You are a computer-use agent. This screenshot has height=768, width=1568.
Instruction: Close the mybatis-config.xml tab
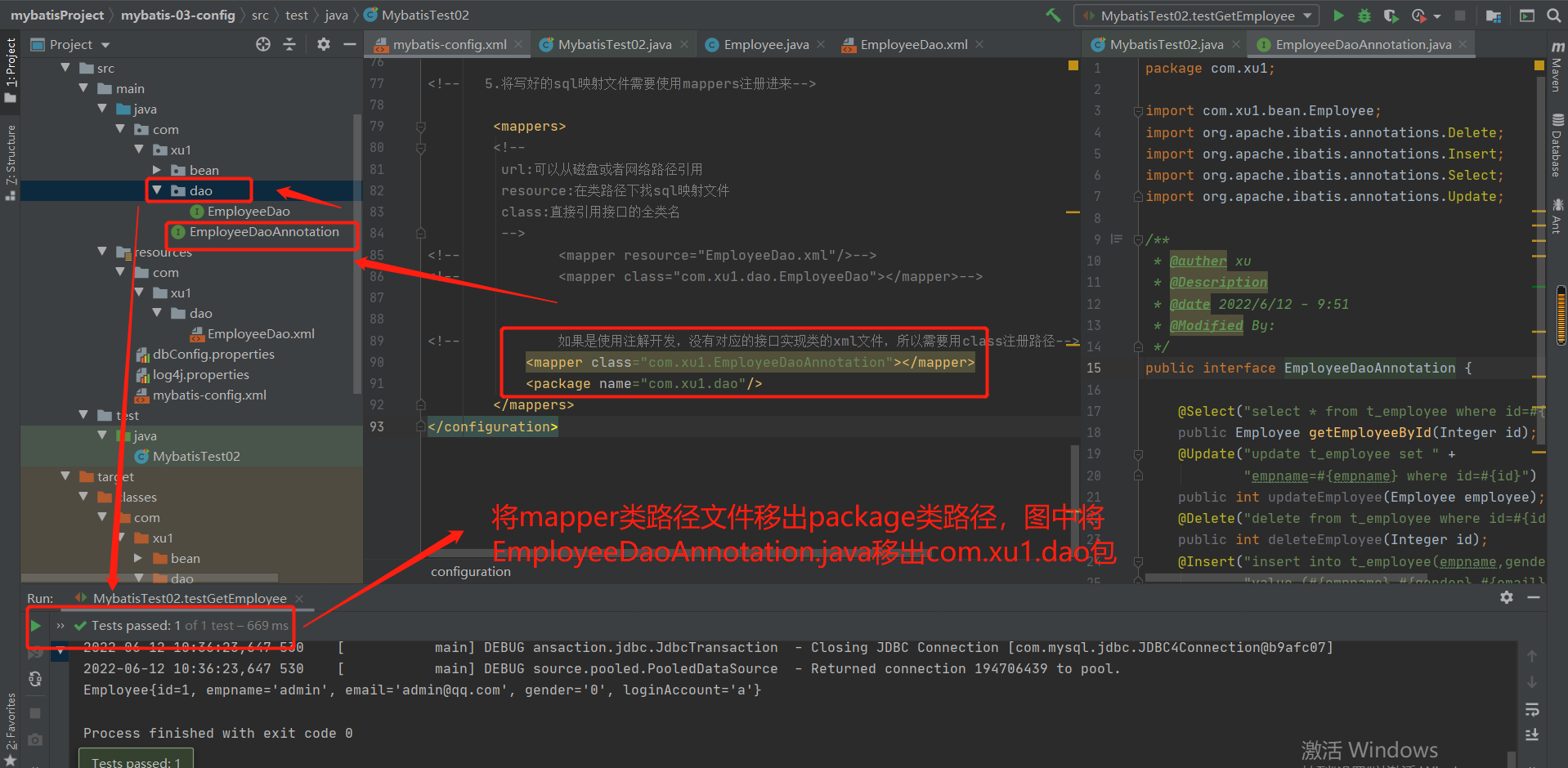click(518, 44)
